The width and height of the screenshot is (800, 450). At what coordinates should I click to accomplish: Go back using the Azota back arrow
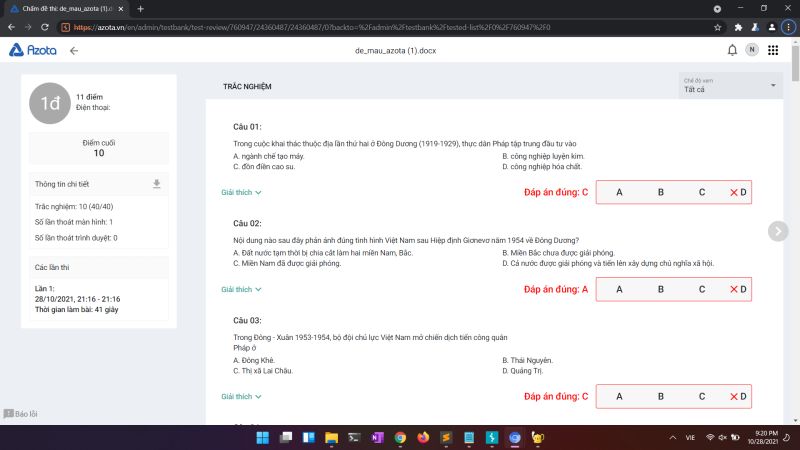[x=74, y=51]
